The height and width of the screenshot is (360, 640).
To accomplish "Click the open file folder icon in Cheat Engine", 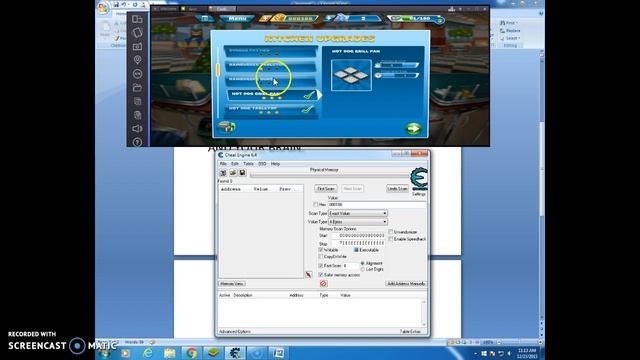I will (x=233, y=173).
